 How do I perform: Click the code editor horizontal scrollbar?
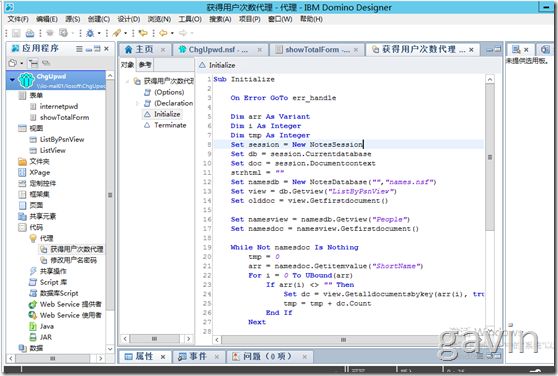click(343, 340)
